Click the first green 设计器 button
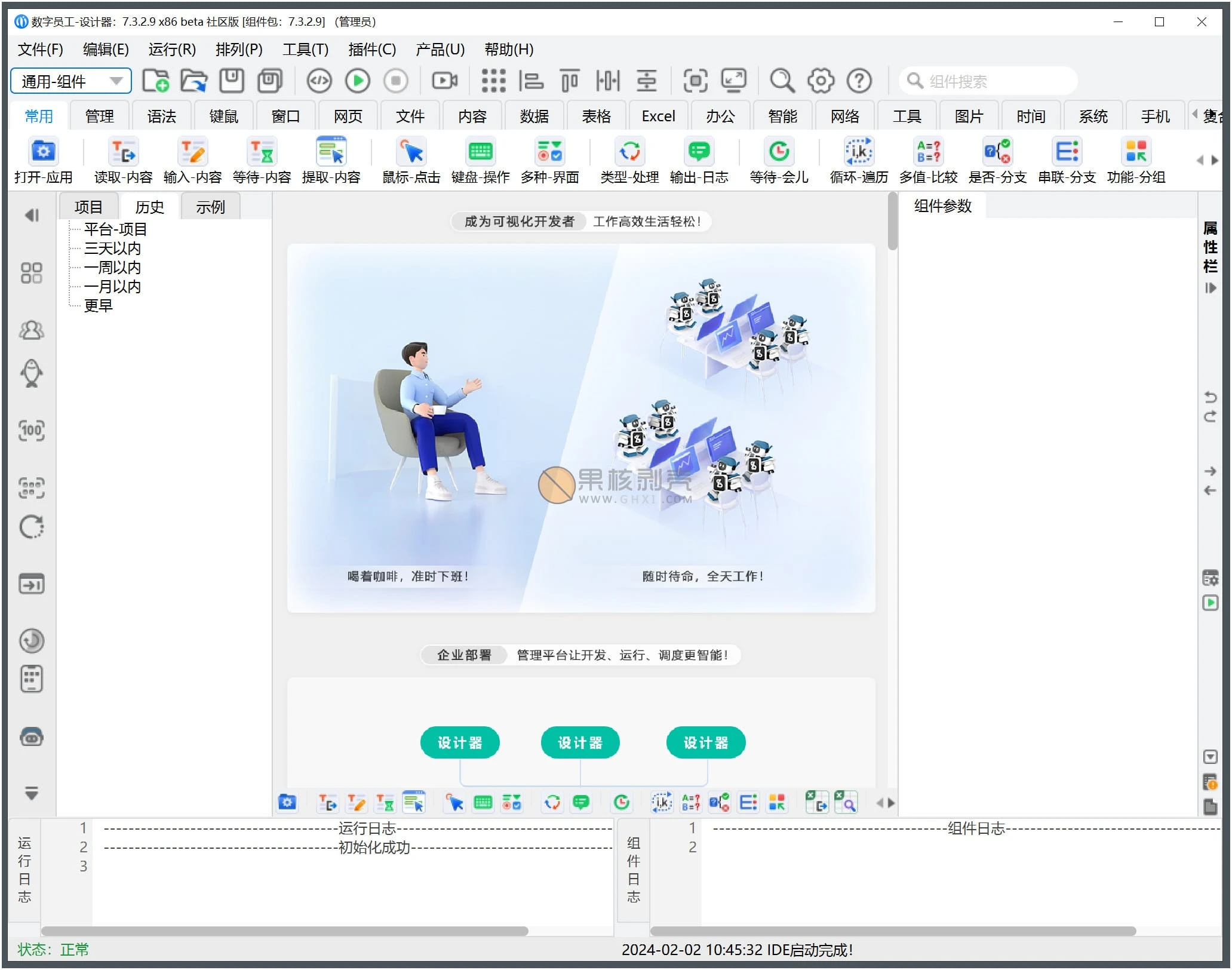The width and height of the screenshot is (1232, 970). pyautogui.click(x=459, y=742)
